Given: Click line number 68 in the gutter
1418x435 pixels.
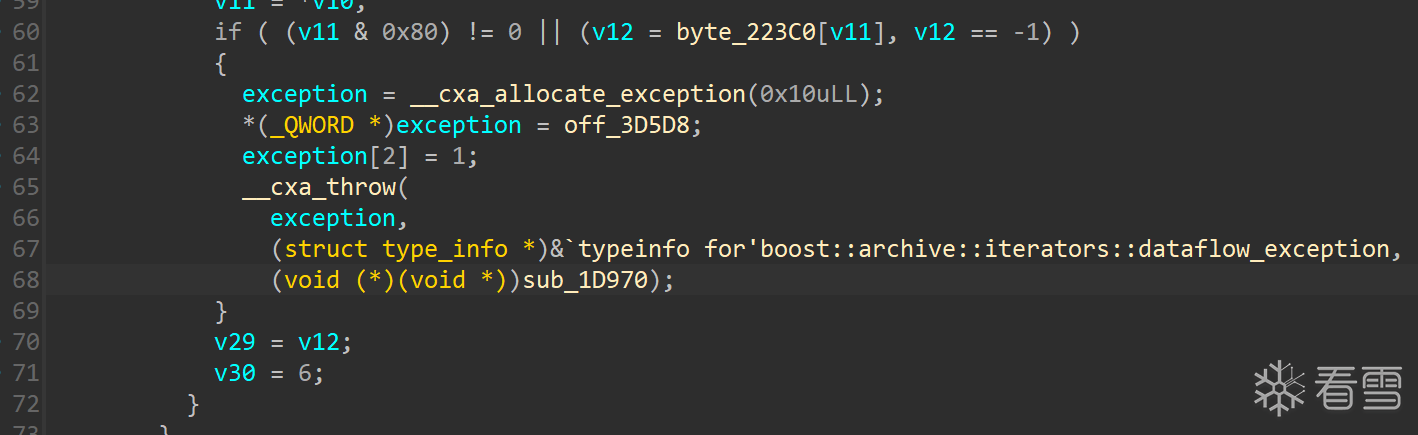Looking at the screenshot, I should [26, 280].
